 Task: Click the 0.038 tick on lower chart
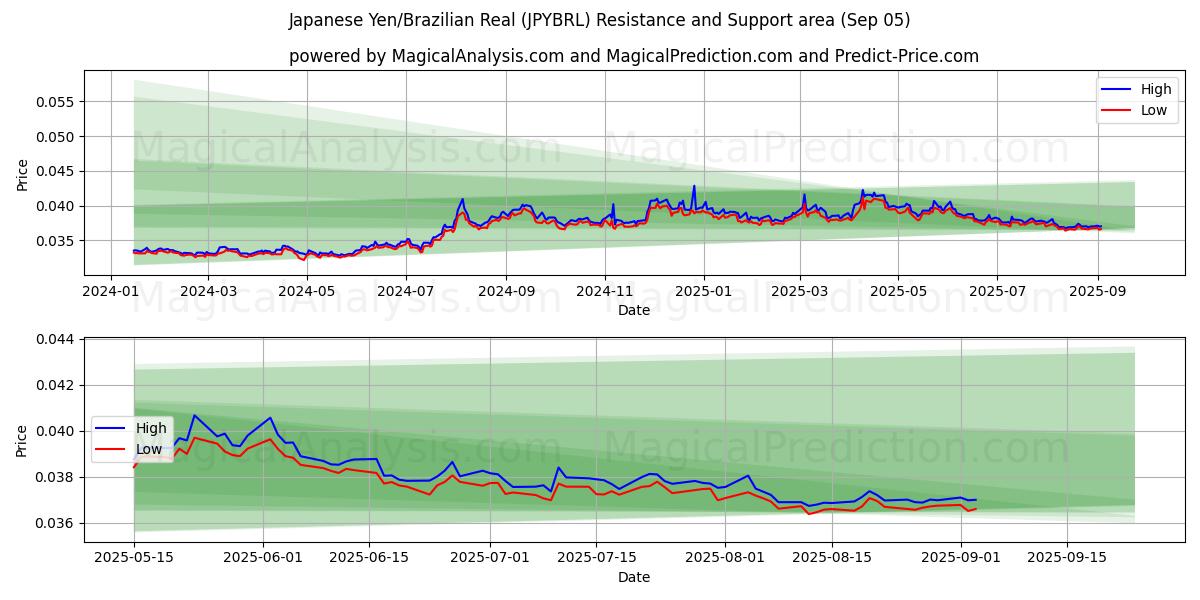[56, 478]
